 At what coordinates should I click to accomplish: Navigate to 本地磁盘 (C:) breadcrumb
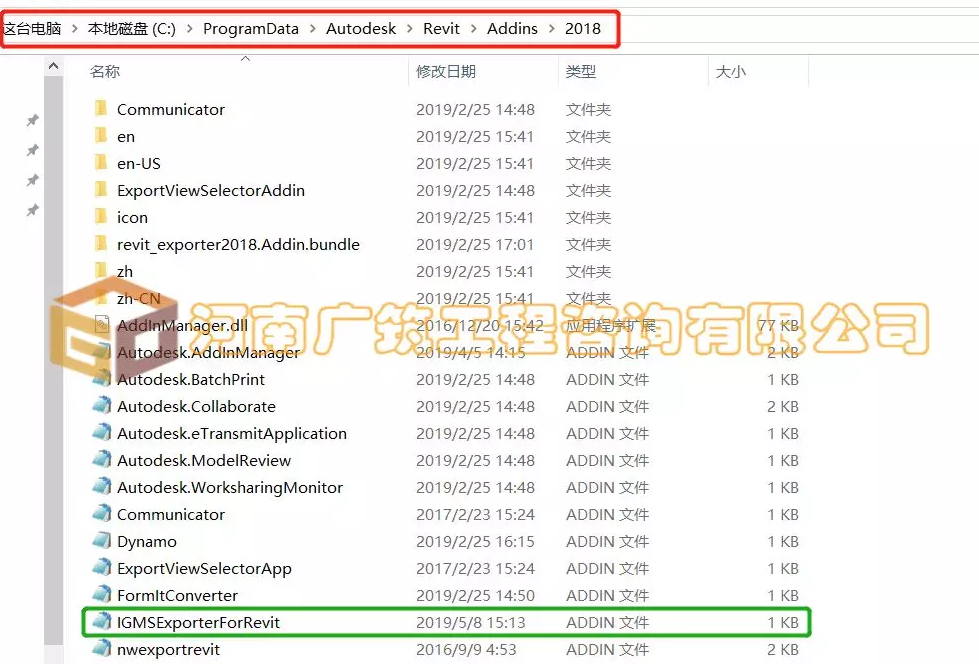click(132, 29)
